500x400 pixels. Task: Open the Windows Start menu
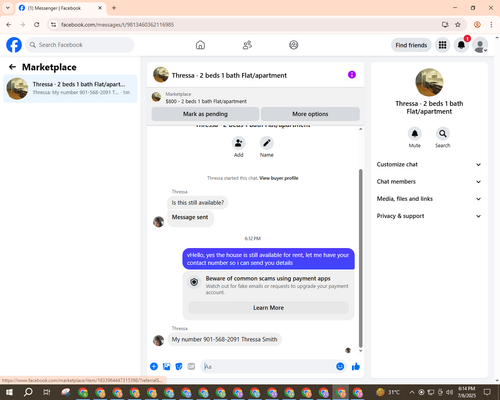(9, 392)
